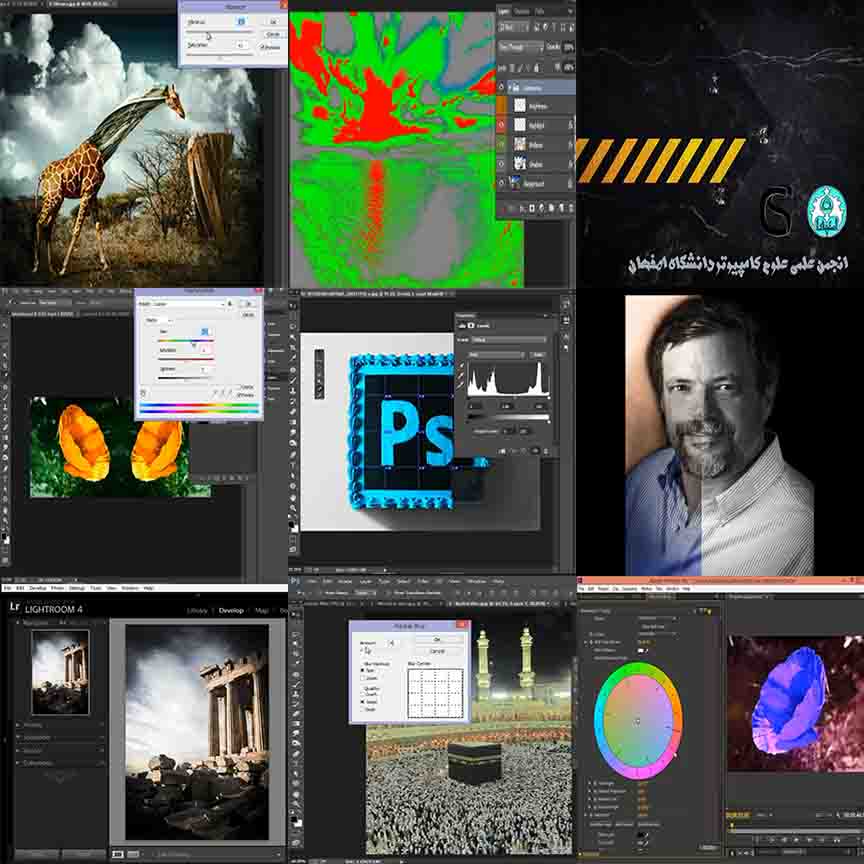Image resolution: width=864 pixels, height=864 pixels.
Task: Open the layer blend mode dropdown
Action: [x=520, y=47]
